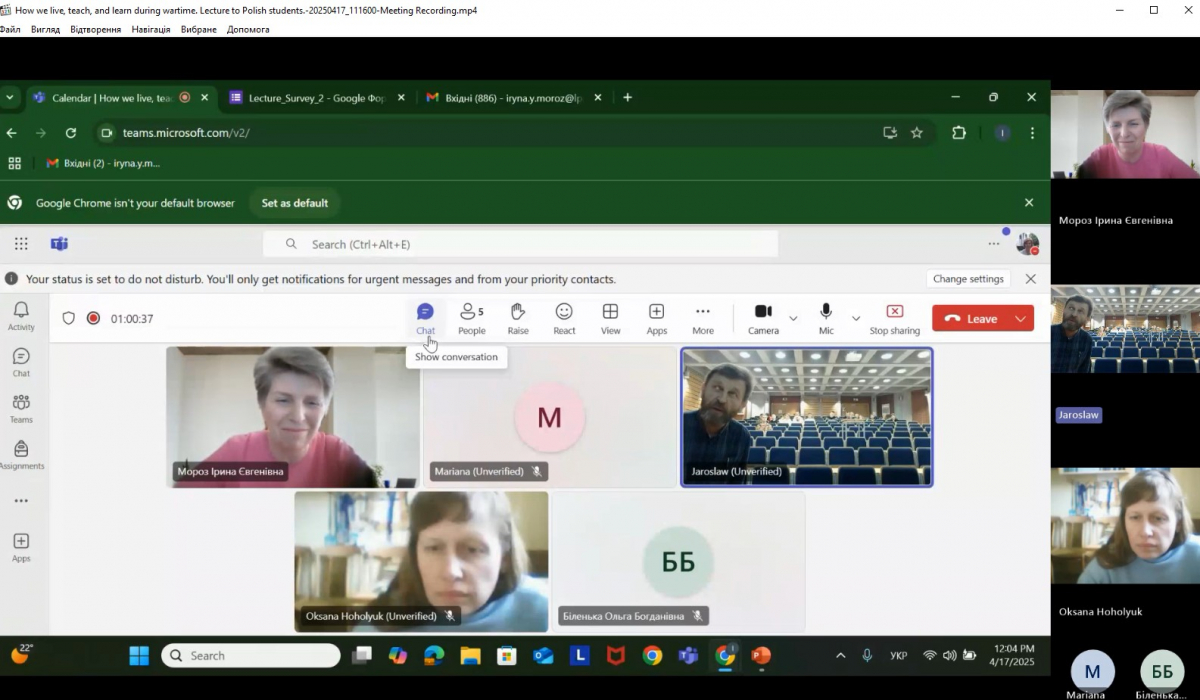Open the View layout options

click(x=610, y=318)
